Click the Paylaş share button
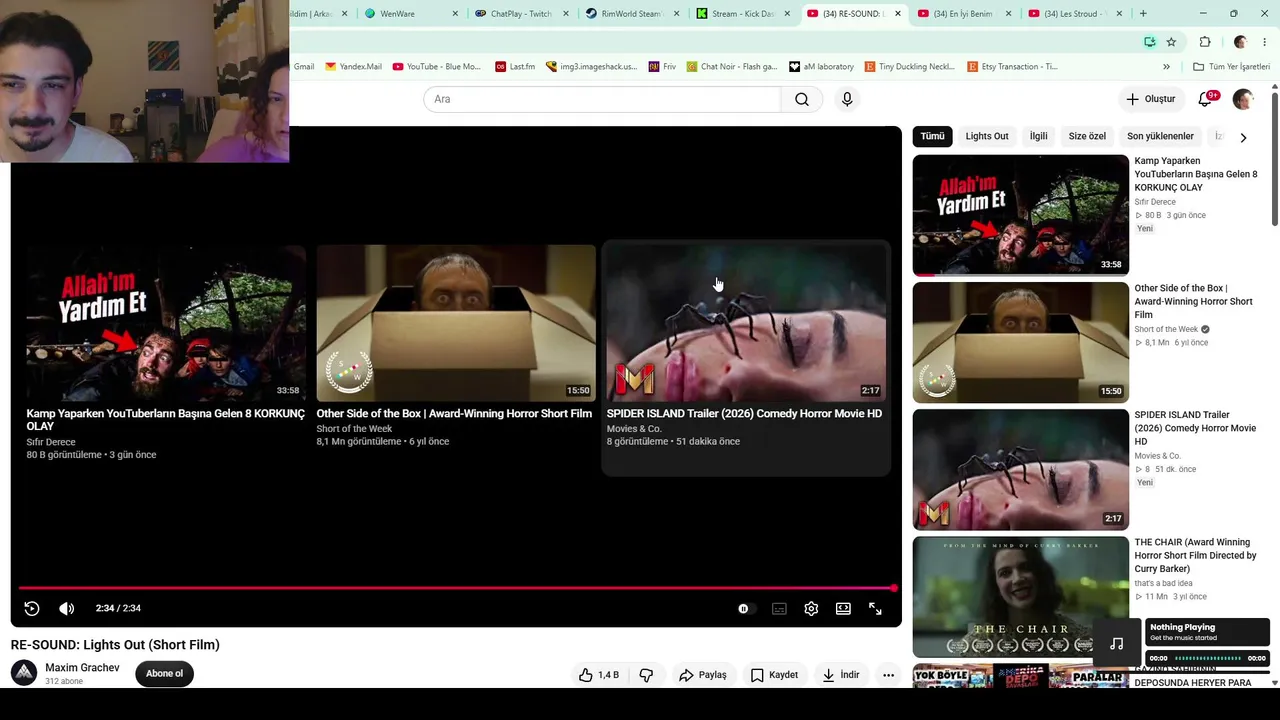 click(703, 675)
